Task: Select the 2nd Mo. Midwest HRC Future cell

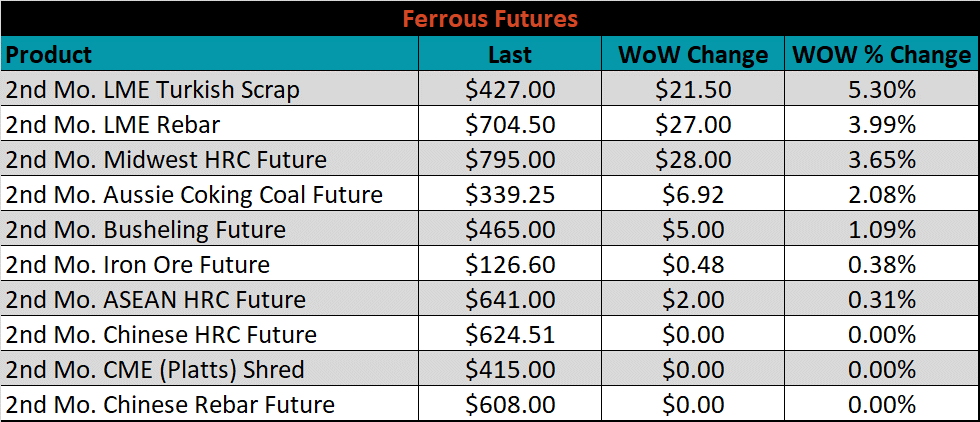Action: (x=210, y=159)
